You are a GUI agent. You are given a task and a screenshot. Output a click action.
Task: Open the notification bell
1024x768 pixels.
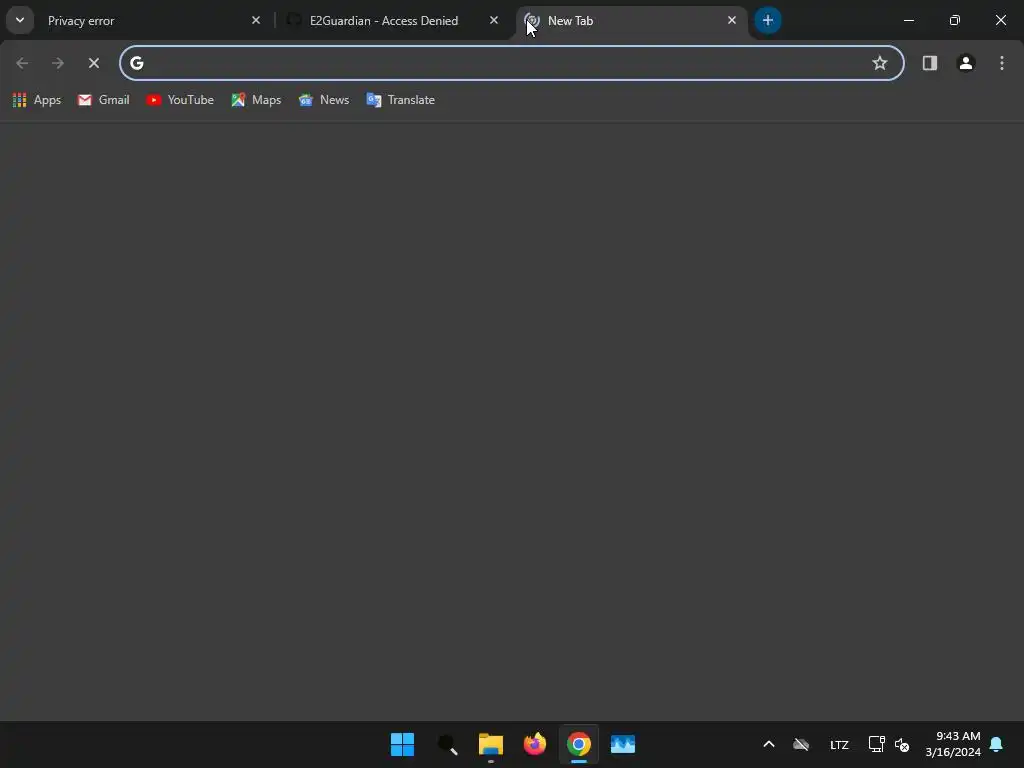(x=997, y=744)
